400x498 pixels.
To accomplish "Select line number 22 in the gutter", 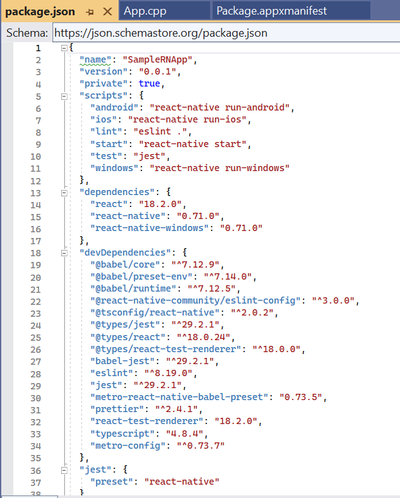I will point(36,301).
